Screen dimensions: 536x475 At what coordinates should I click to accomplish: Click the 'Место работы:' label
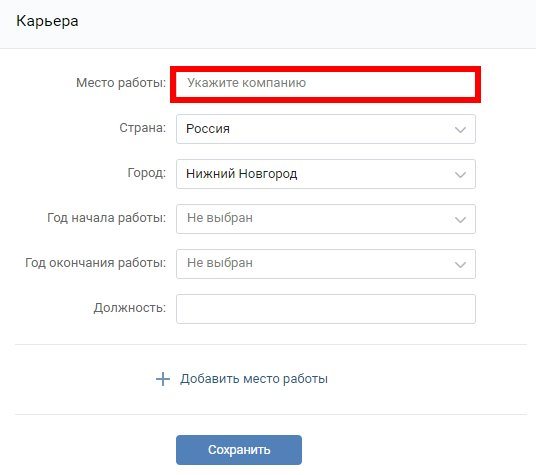coord(121,83)
